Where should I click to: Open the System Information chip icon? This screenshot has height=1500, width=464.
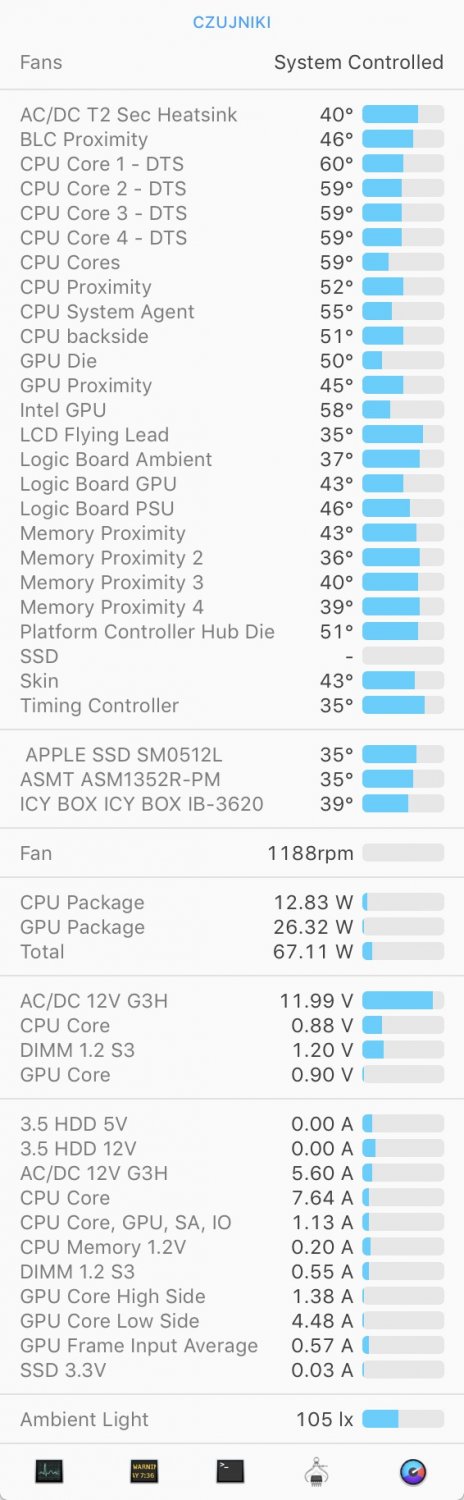click(318, 1471)
